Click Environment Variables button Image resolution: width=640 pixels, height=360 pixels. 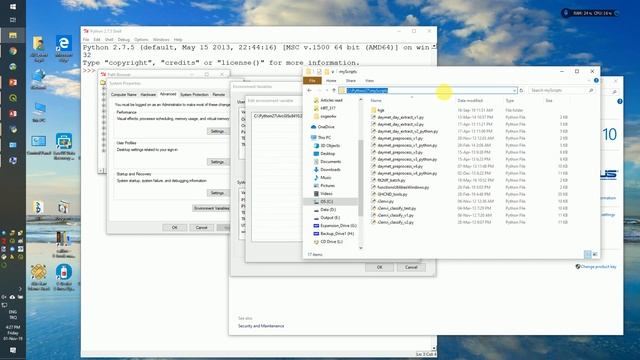(211, 208)
